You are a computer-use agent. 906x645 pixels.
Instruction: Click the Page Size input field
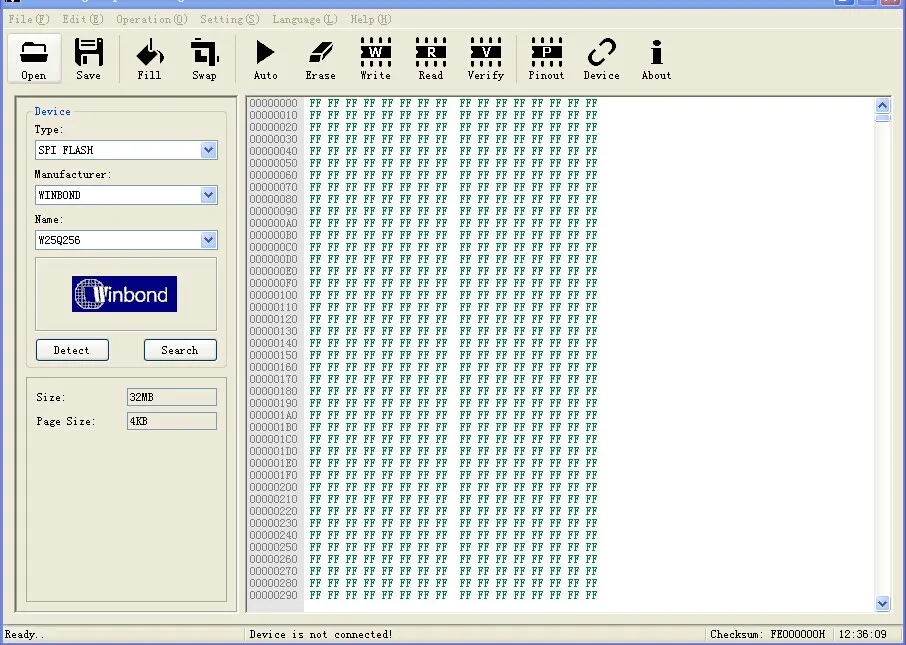point(171,420)
